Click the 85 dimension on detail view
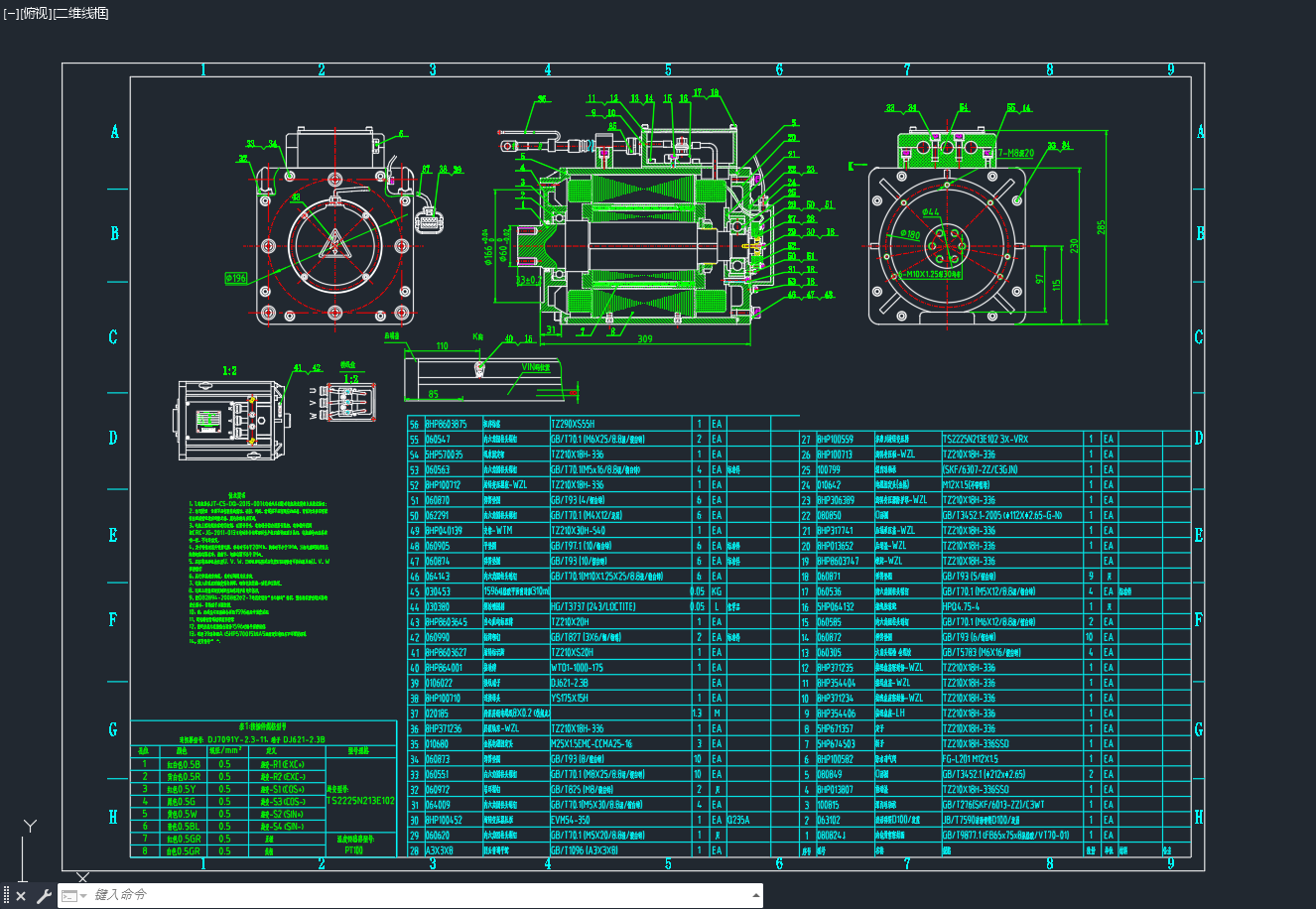1316x909 pixels. [x=434, y=394]
